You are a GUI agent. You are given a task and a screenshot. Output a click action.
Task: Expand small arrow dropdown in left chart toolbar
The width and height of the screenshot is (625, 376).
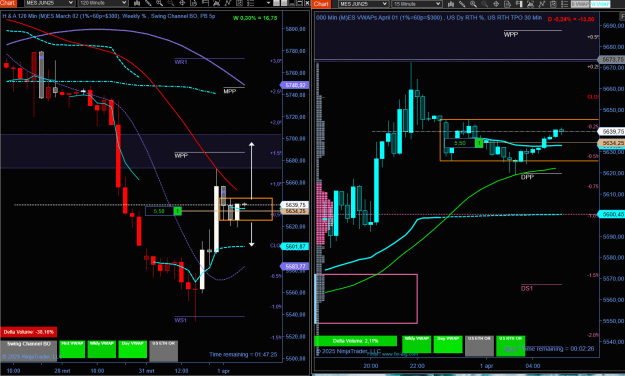click(268, 3)
